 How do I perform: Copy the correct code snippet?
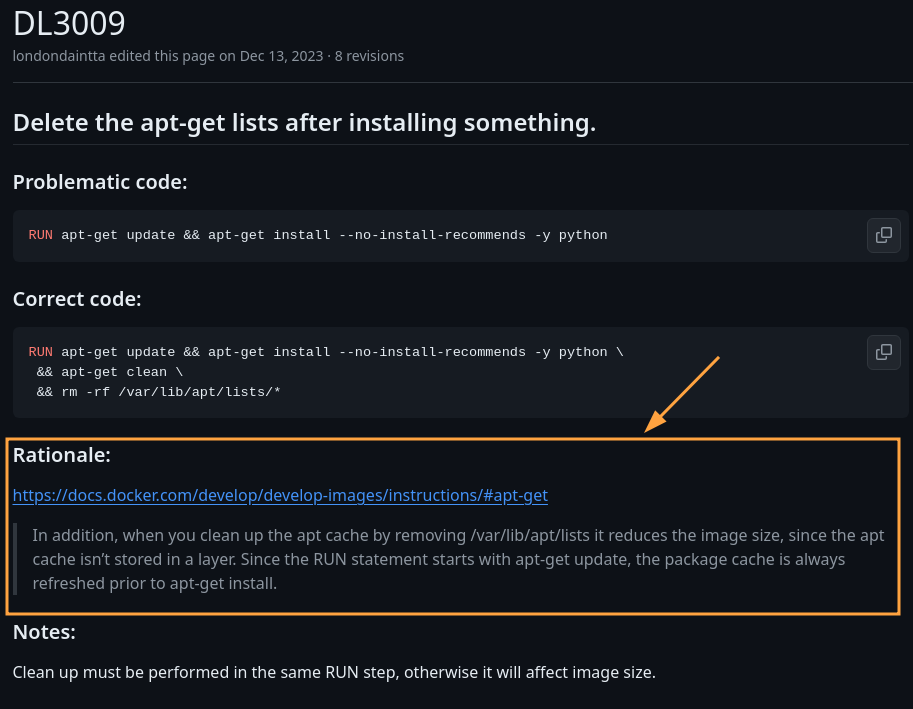click(883, 352)
